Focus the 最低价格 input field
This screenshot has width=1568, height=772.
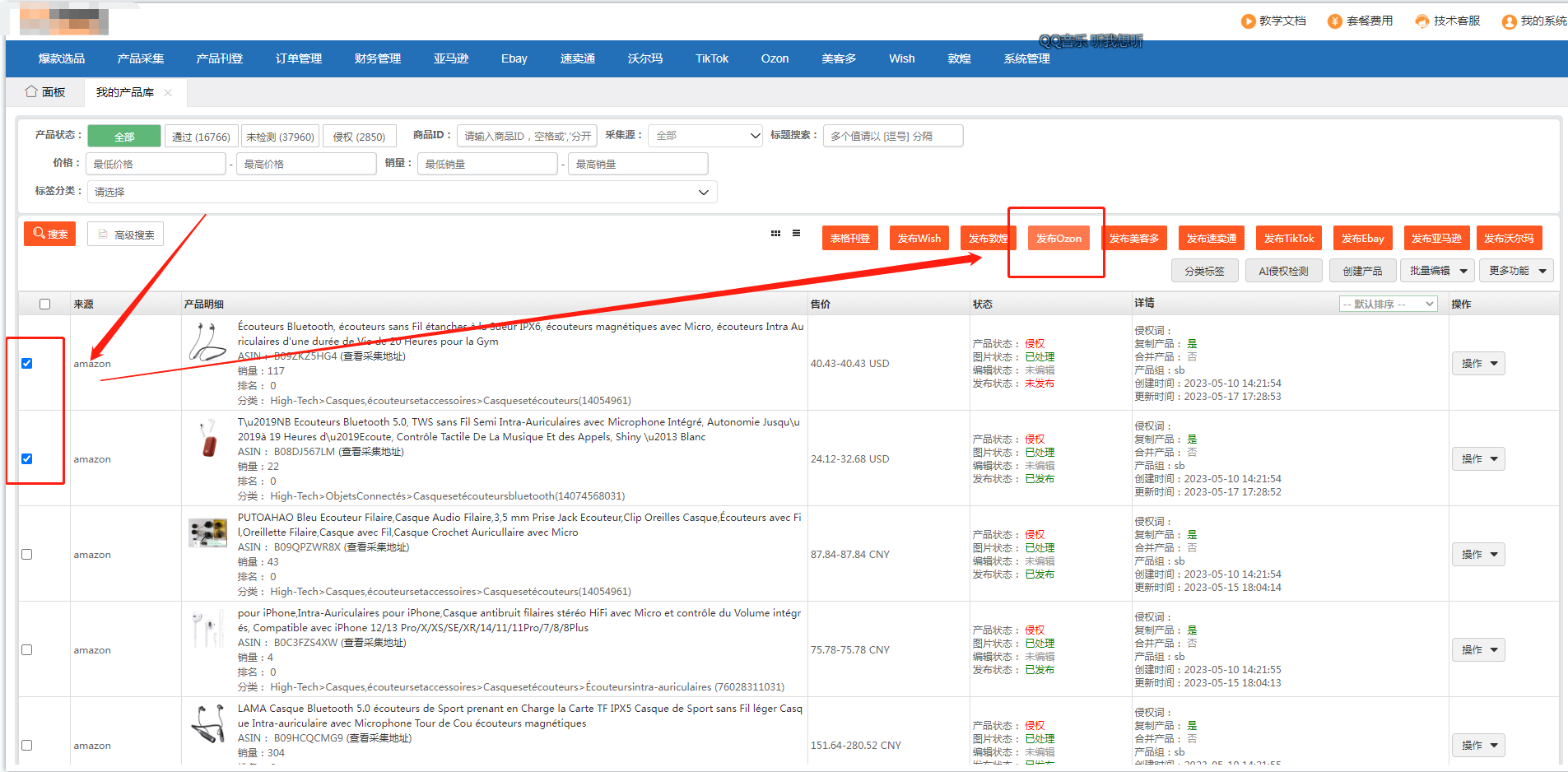coord(156,164)
